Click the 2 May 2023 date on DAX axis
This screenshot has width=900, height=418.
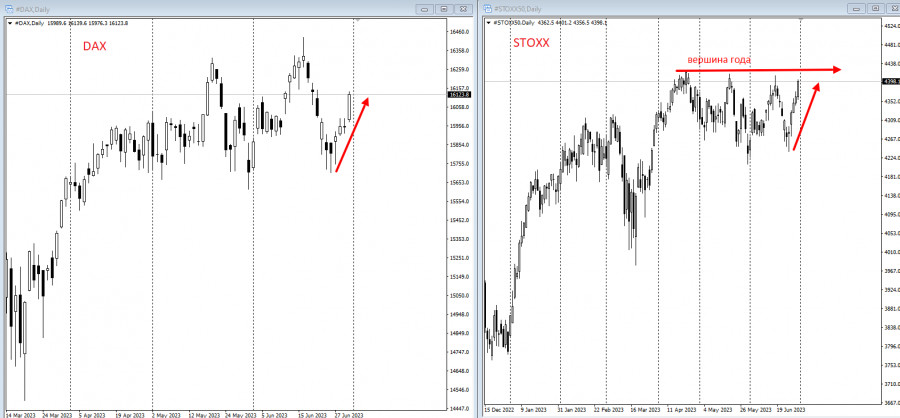(x=165, y=414)
